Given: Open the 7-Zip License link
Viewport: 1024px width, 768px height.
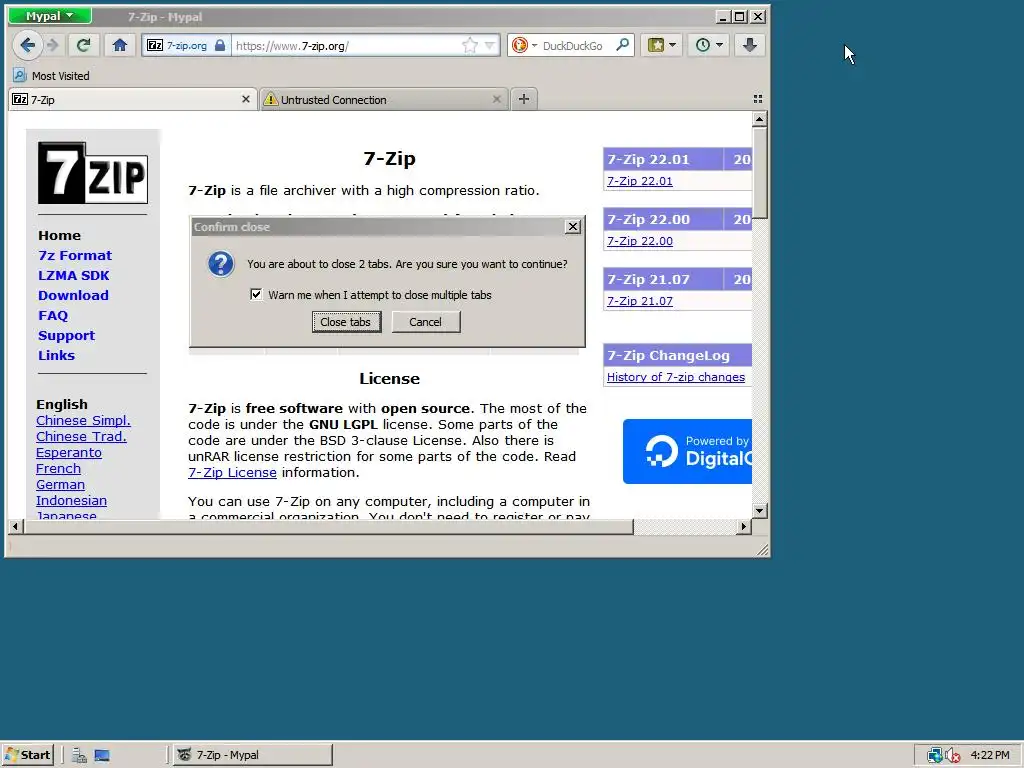Looking at the screenshot, I should pyautogui.click(x=232, y=472).
